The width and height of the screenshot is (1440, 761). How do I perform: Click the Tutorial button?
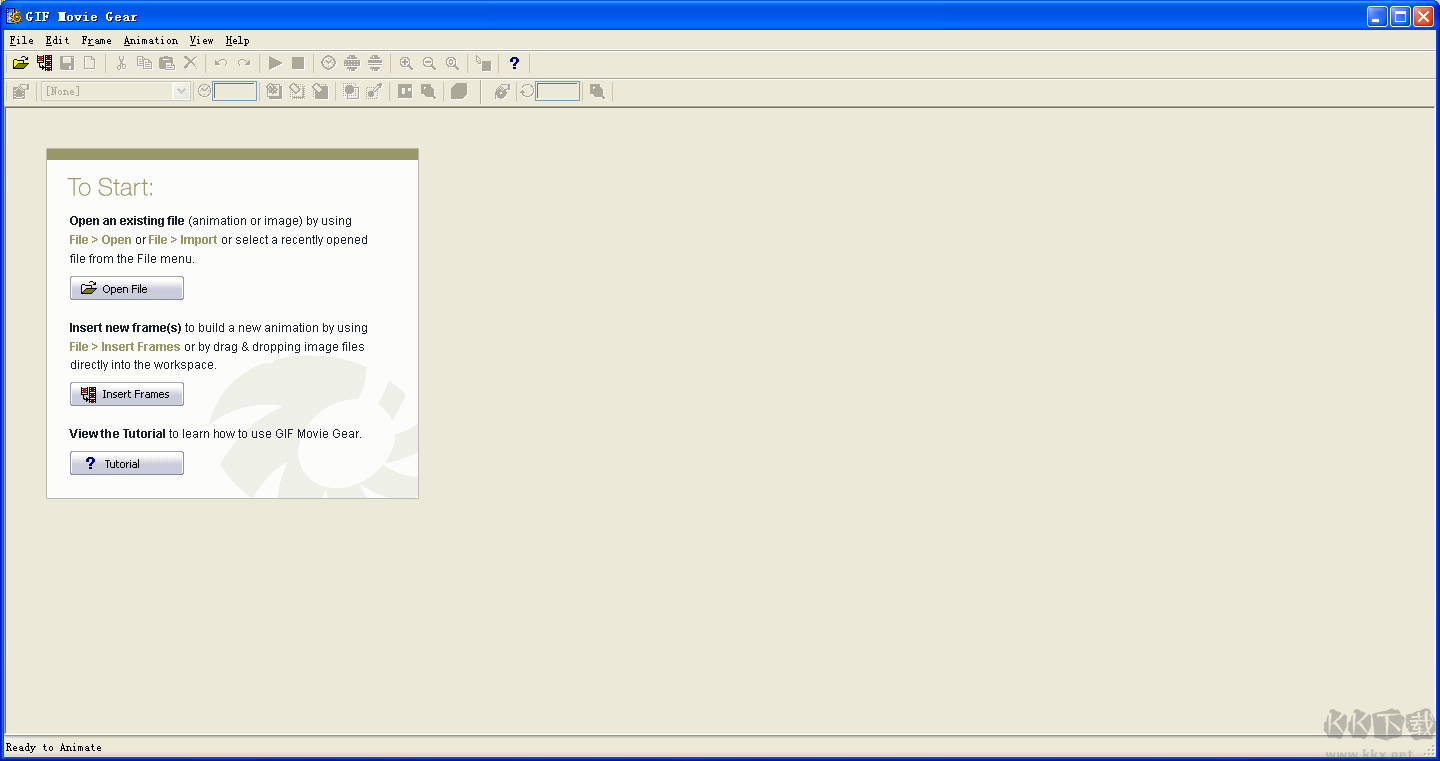point(127,463)
